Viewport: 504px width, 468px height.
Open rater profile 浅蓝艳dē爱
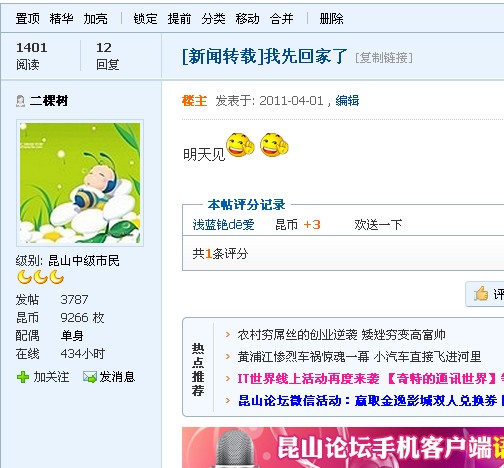[x=224, y=225]
